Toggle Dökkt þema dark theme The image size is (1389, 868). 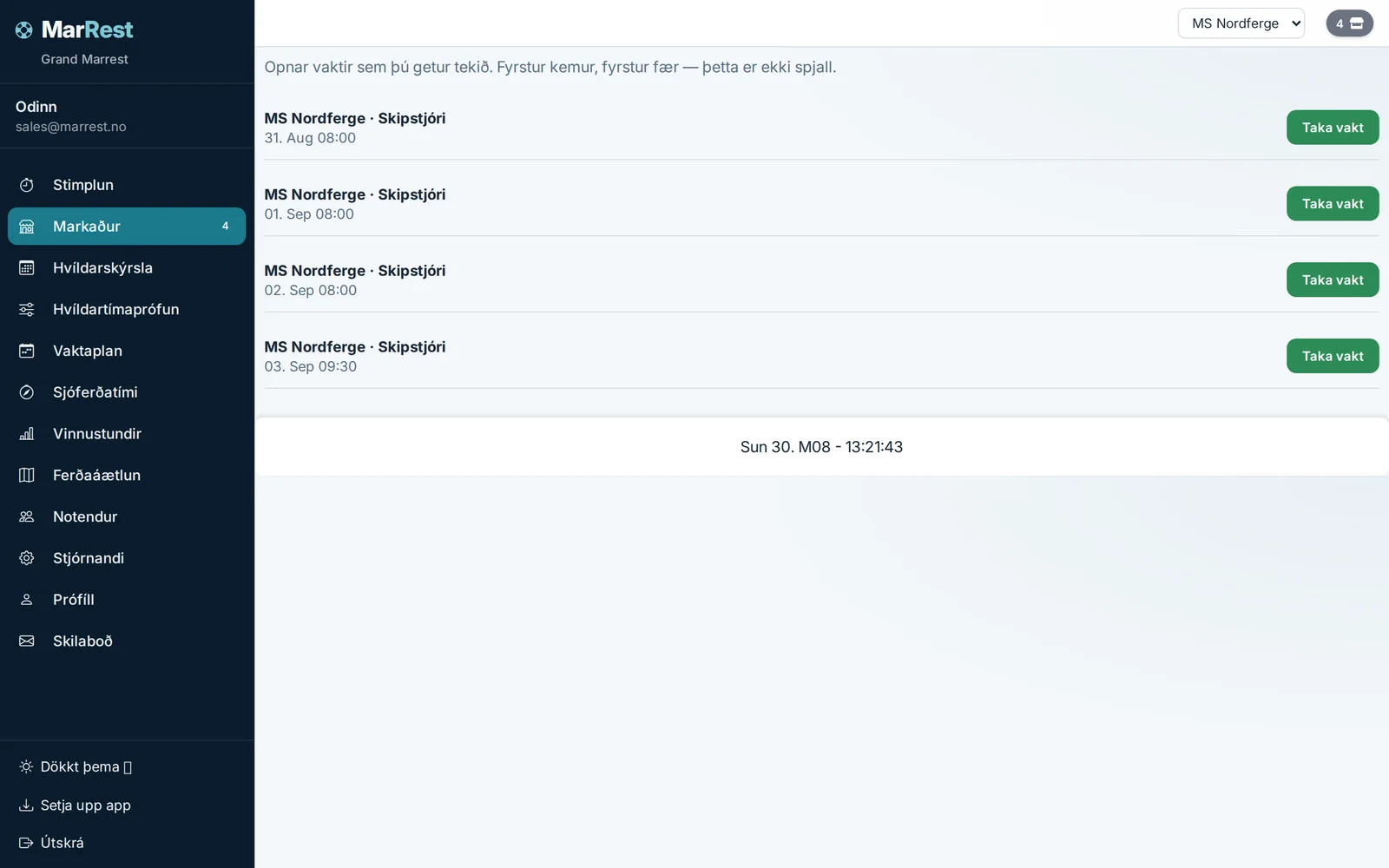[76, 766]
